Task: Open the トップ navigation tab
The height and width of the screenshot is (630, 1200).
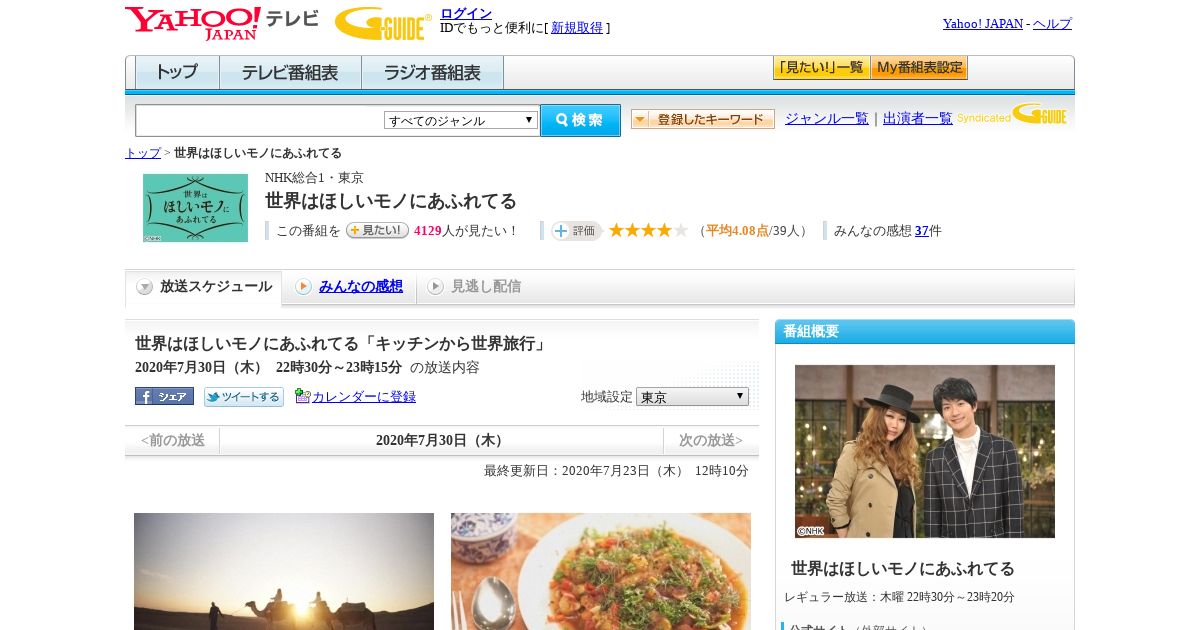Action: (x=177, y=73)
